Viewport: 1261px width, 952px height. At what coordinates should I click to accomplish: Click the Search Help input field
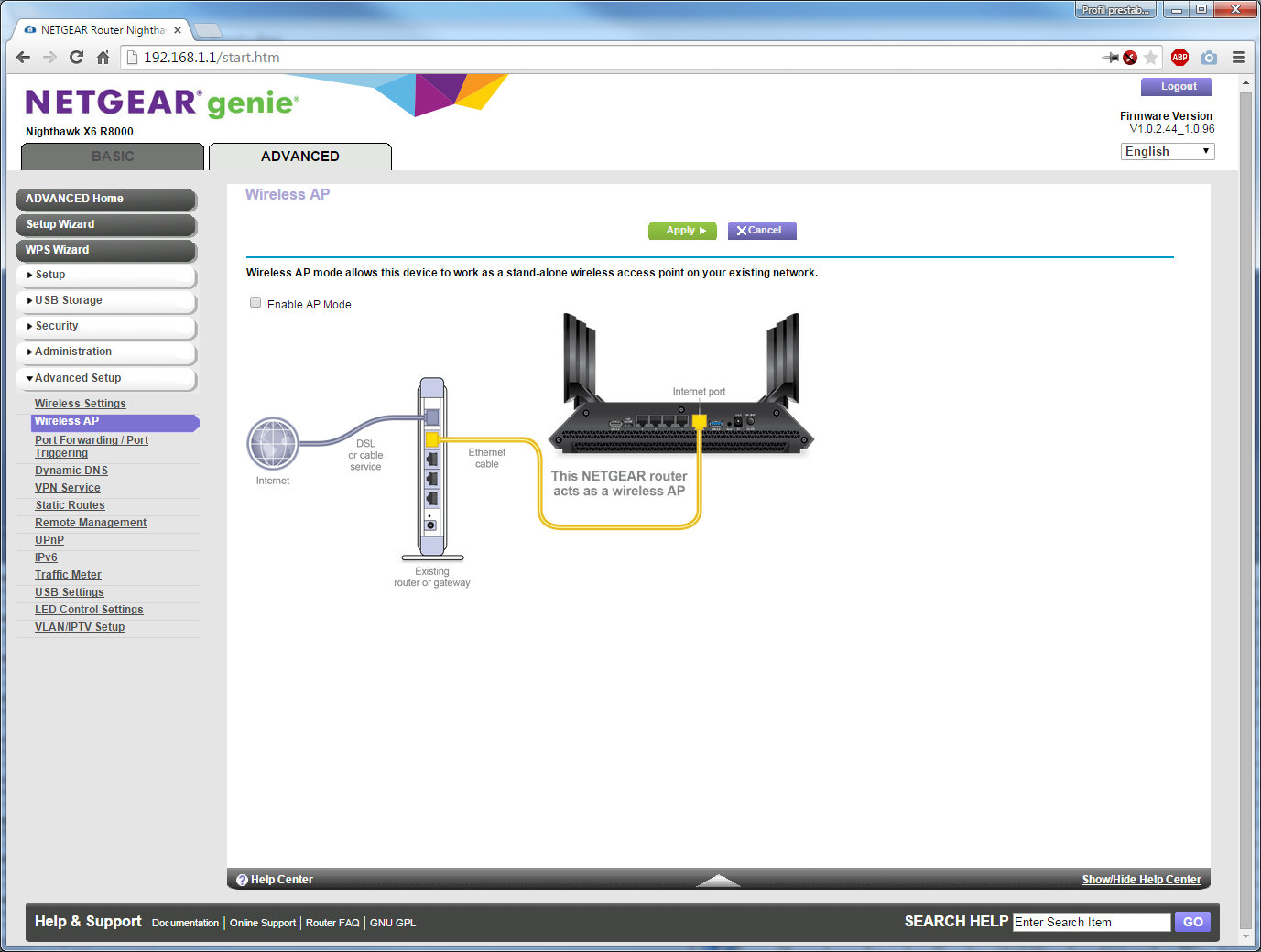tap(1091, 922)
